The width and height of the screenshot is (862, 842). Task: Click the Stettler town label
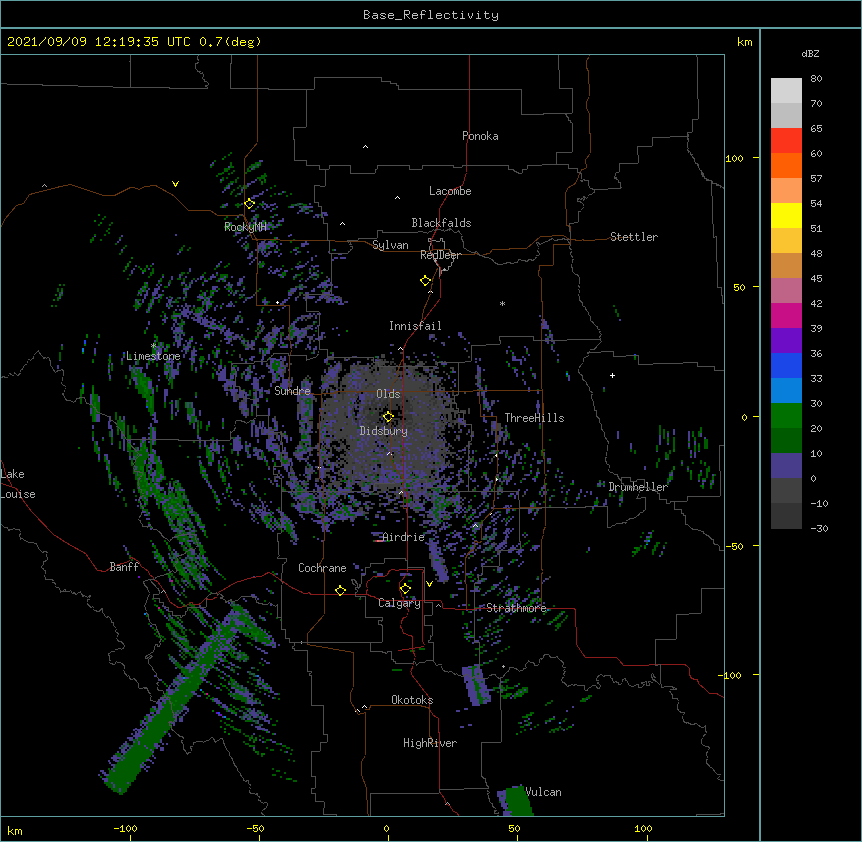click(x=634, y=237)
